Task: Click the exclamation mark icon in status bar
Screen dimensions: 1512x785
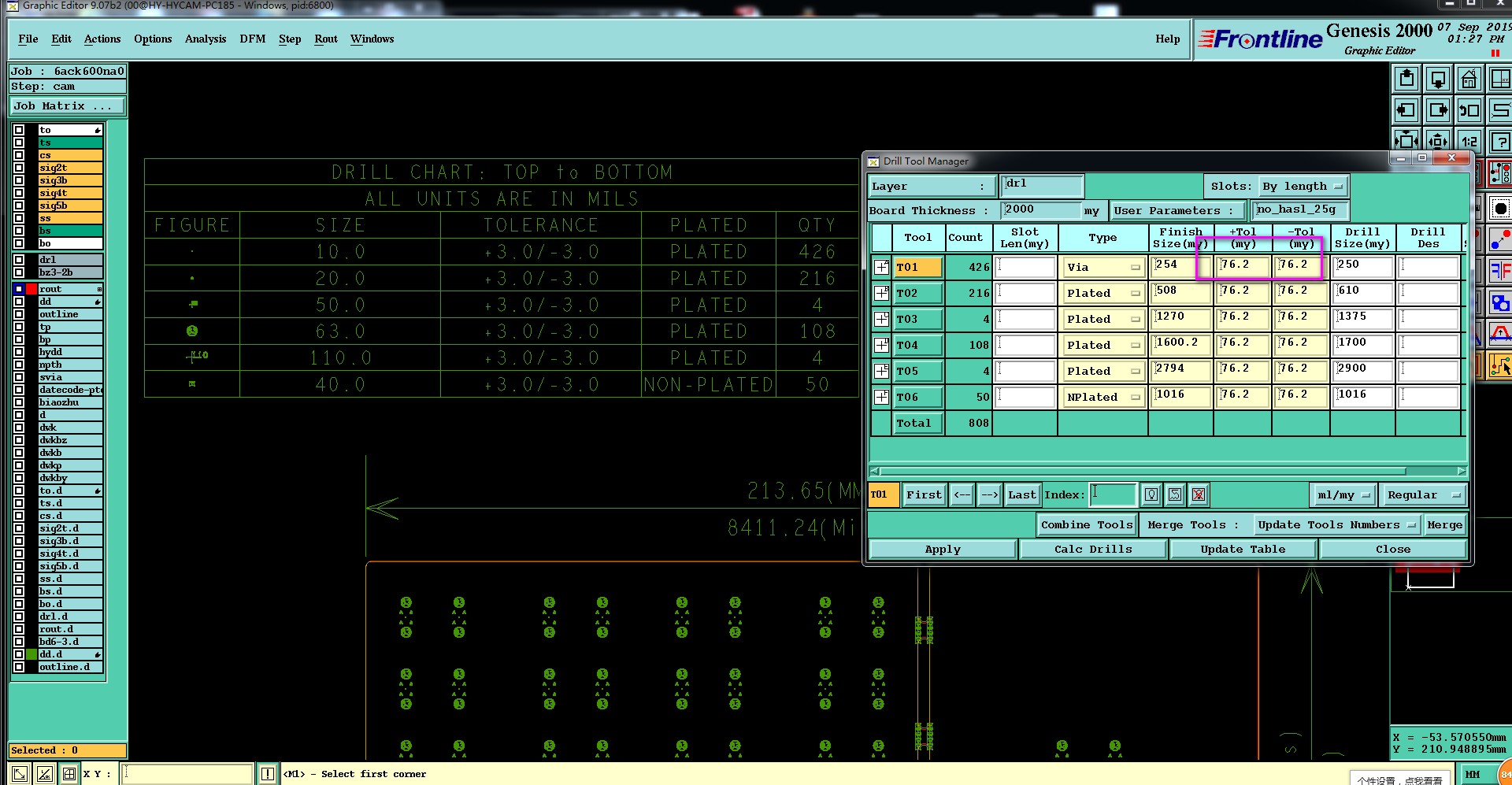Action: point(268,774)
